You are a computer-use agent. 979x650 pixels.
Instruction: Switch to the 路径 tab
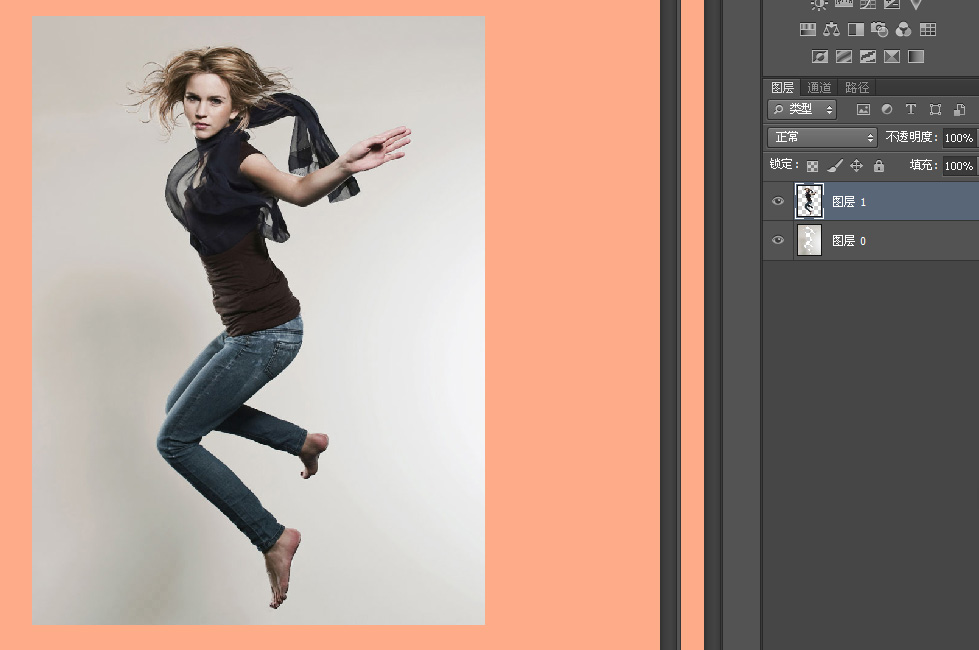click(857, 88)
